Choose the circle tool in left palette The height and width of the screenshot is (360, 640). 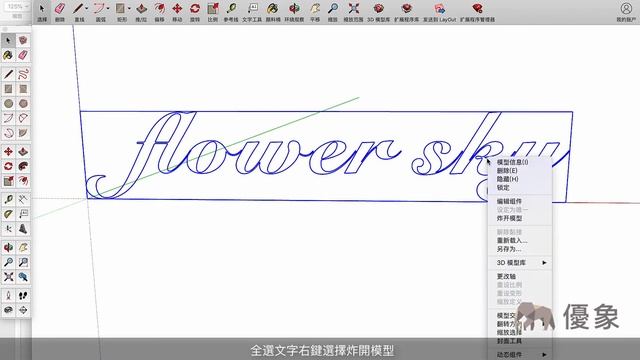[x=9, y=104]
